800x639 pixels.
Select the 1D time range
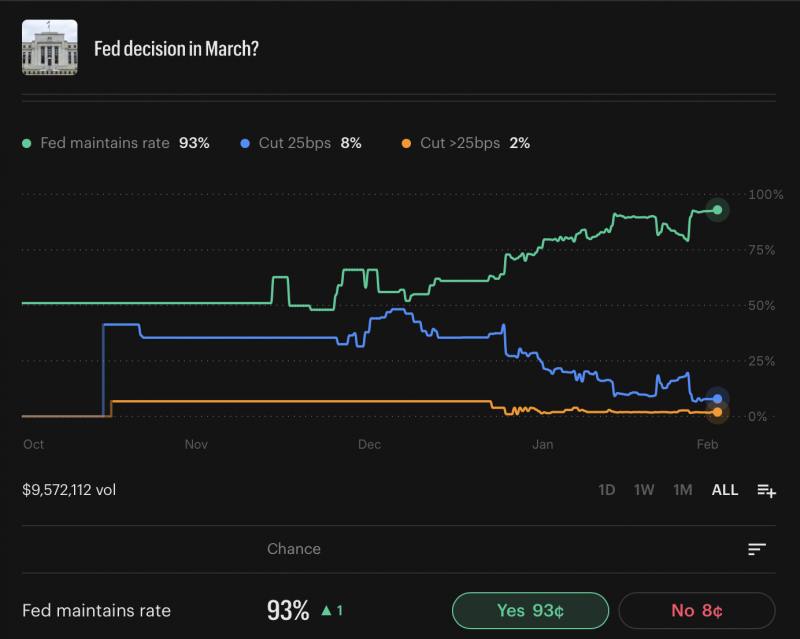606,490
